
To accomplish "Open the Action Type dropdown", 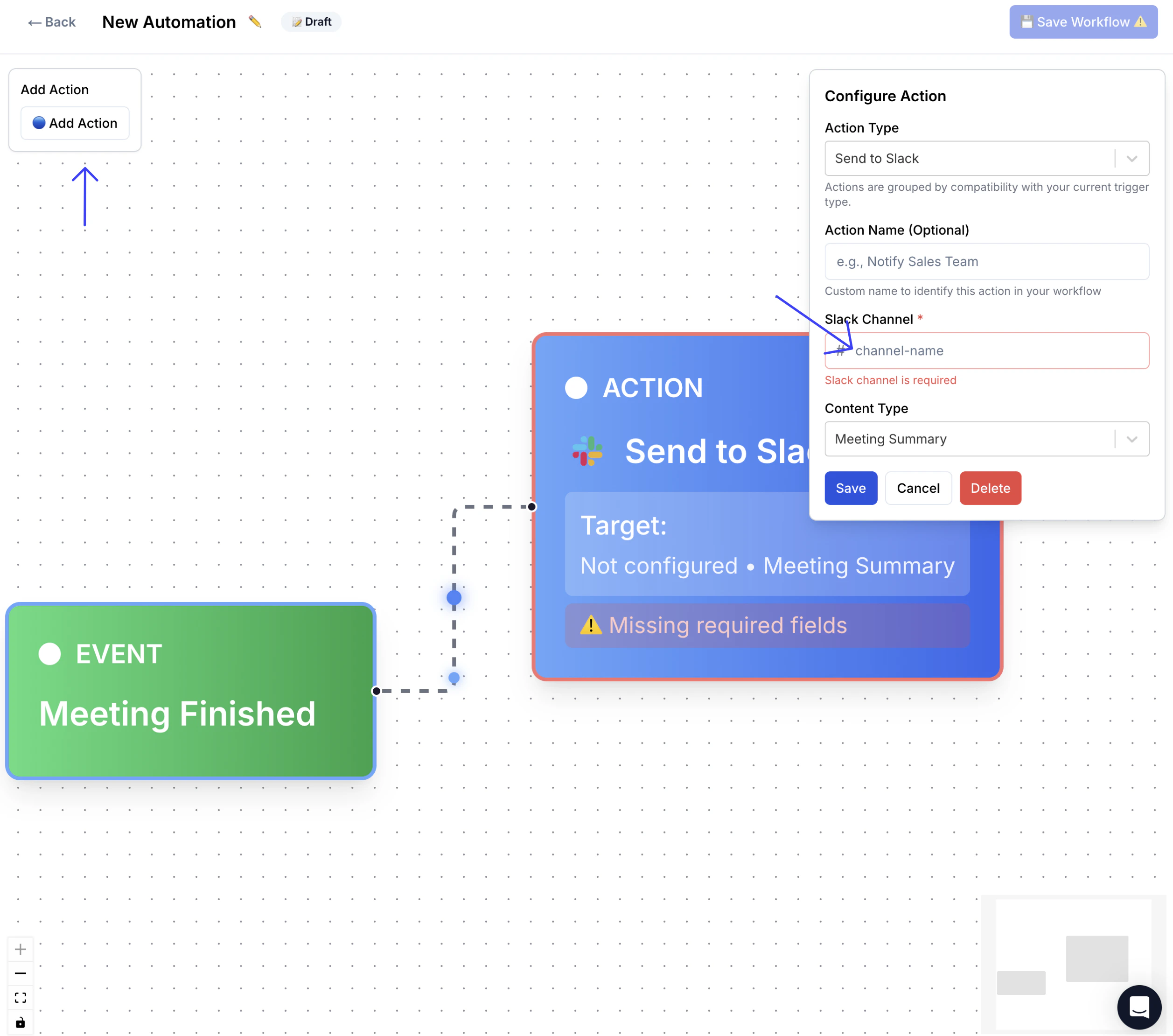I will click(x=986, y=158).
